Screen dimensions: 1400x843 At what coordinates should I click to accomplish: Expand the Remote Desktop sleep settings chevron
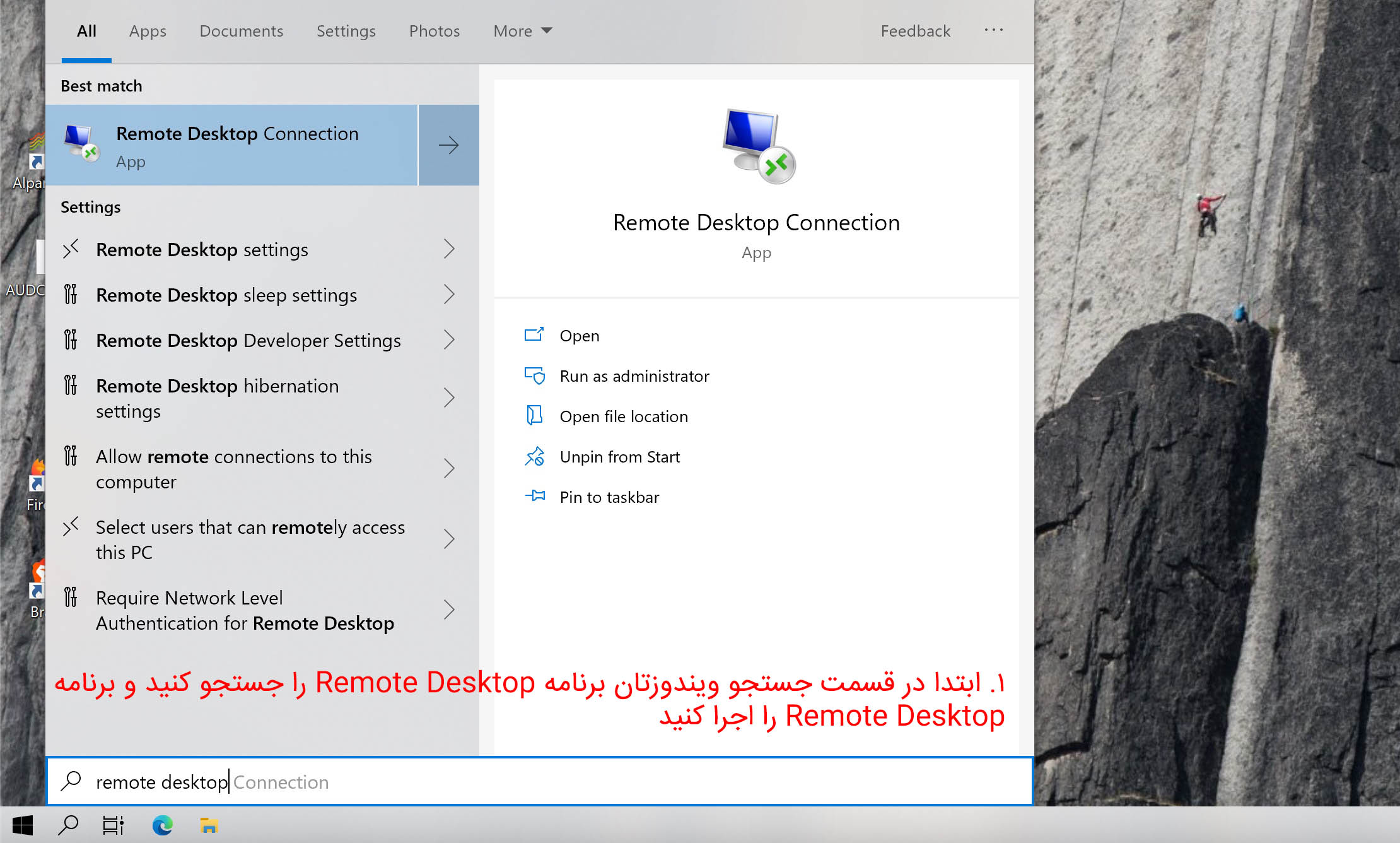click(448, 295)
